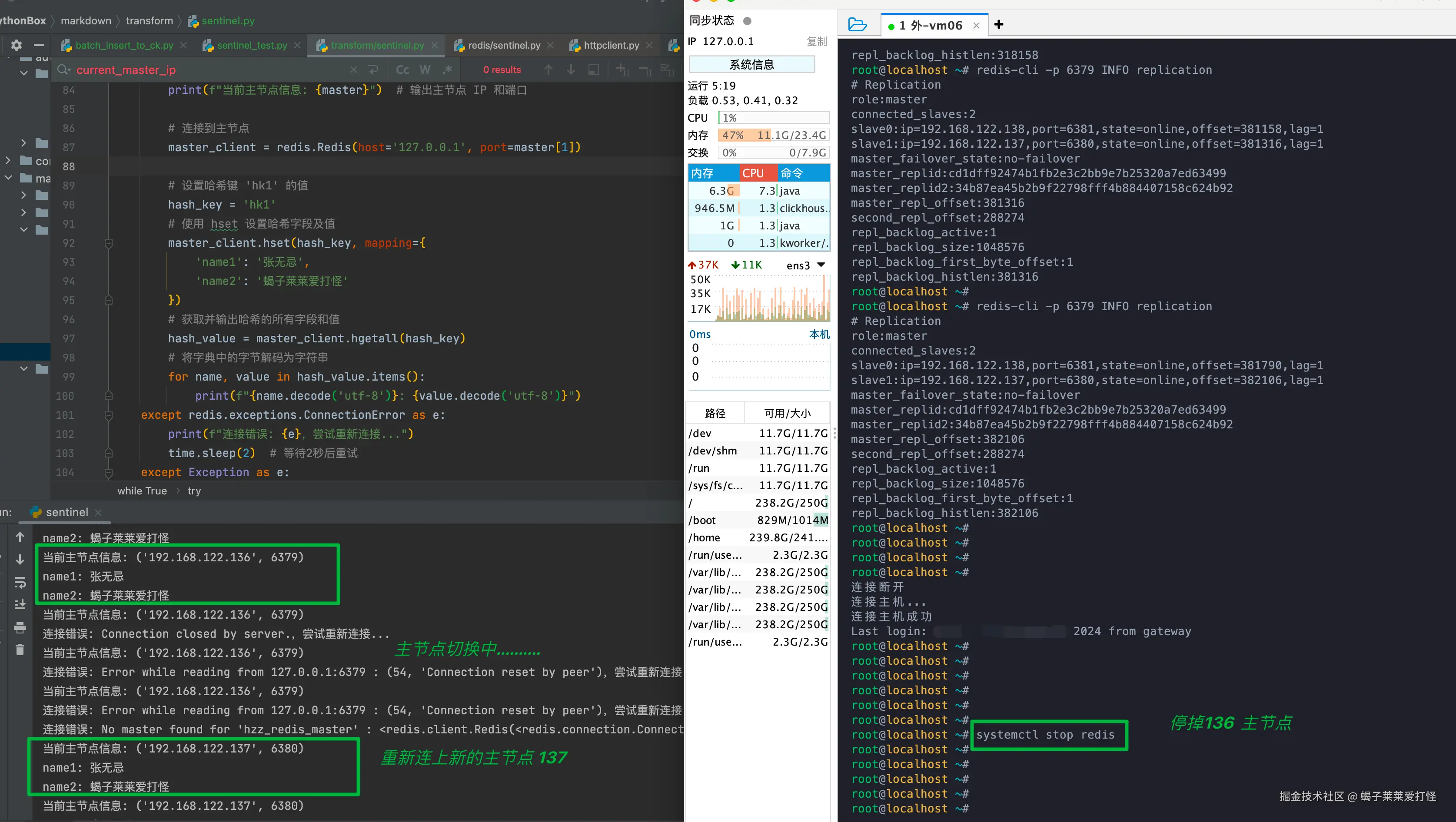The width and height of the screenshot is (1456, 822).
Task: Click the print icon in Run panel
Action: coord(20,628)
